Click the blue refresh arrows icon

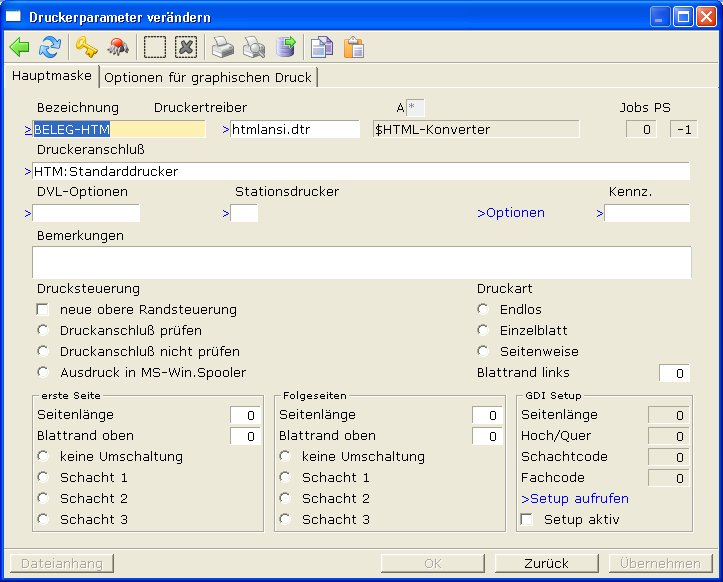pyautogui.click(x=49, y=47)
